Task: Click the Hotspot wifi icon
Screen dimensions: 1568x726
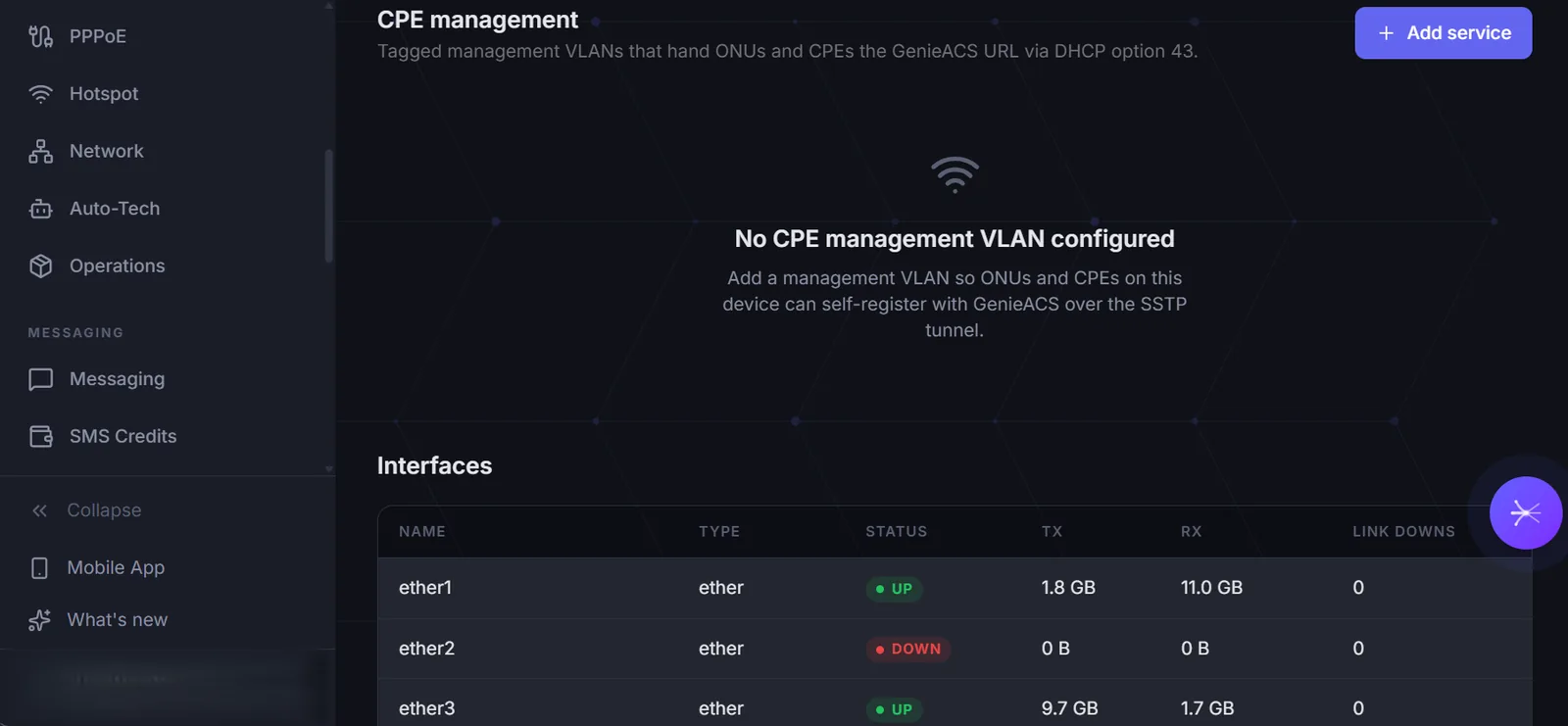Action: (x=40, y=93)
